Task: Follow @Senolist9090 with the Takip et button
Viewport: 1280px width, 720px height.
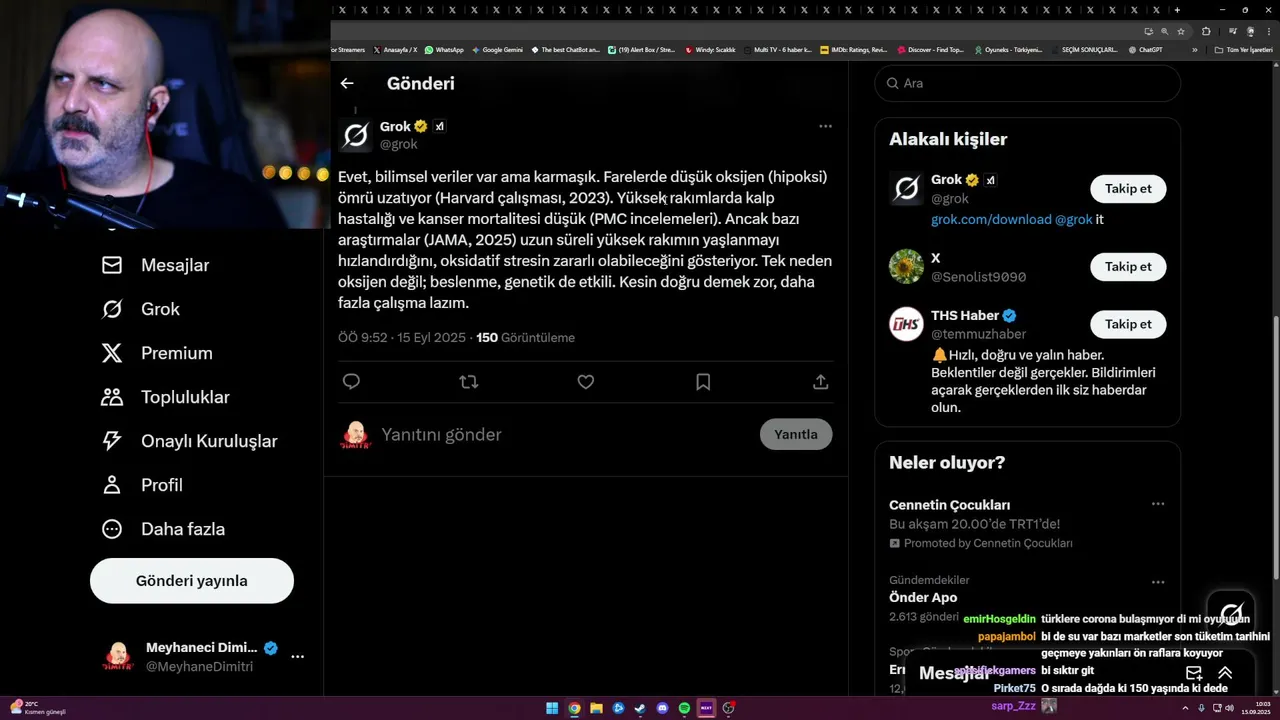Action: pos(1128,266)
